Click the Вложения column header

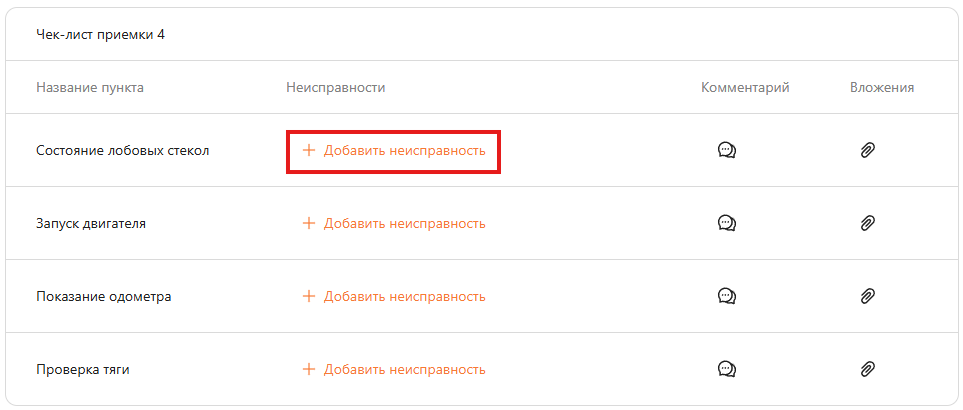(882, 87)
